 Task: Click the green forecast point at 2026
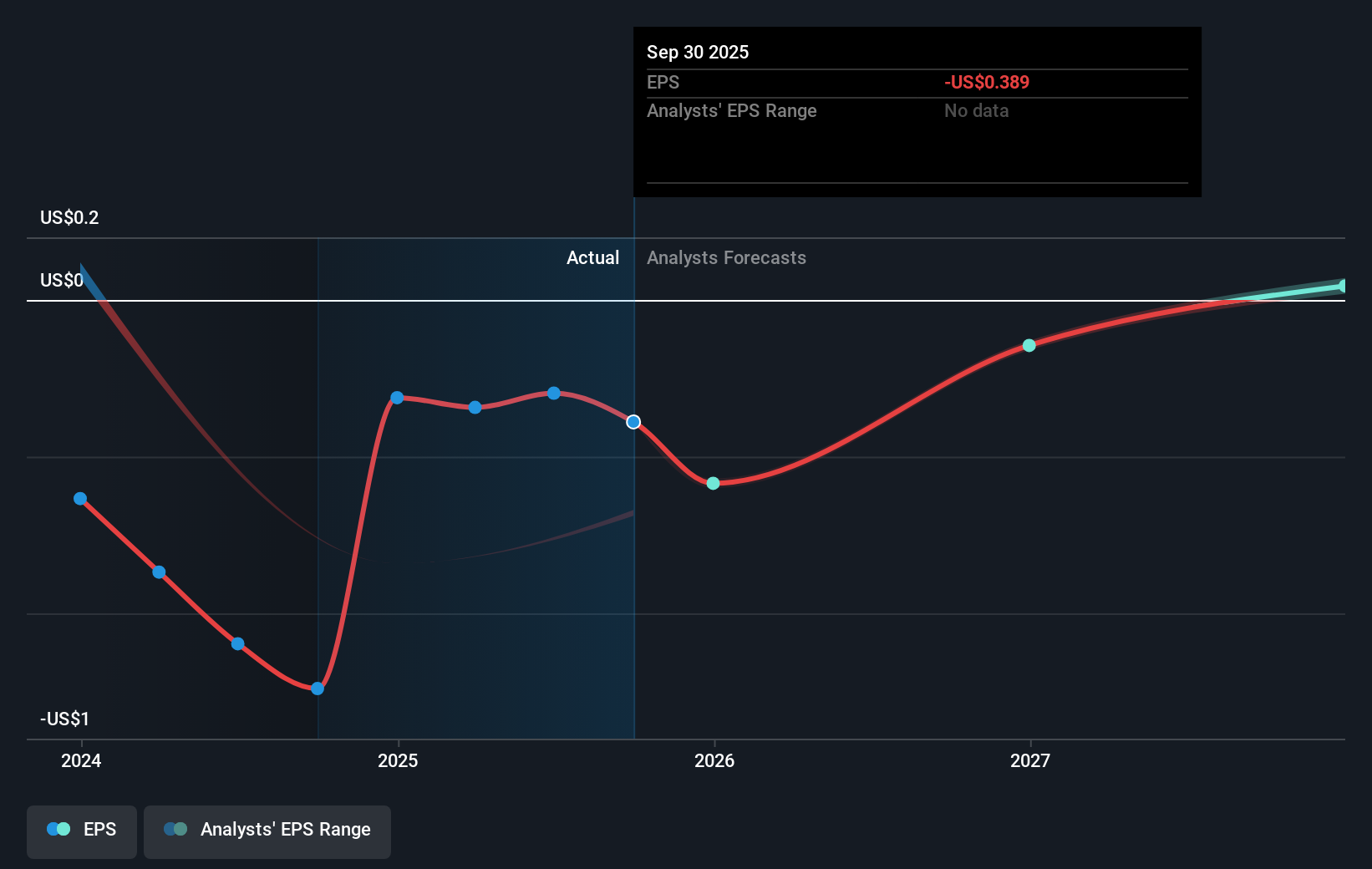point(713,483)
